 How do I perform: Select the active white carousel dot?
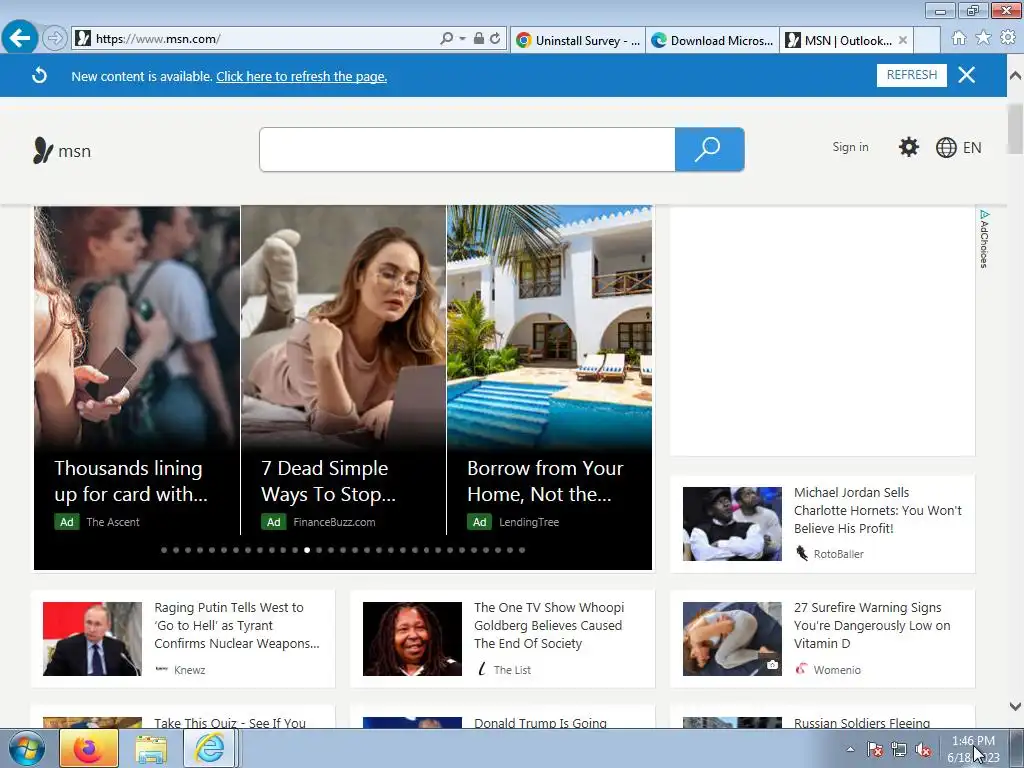(307, 550)
